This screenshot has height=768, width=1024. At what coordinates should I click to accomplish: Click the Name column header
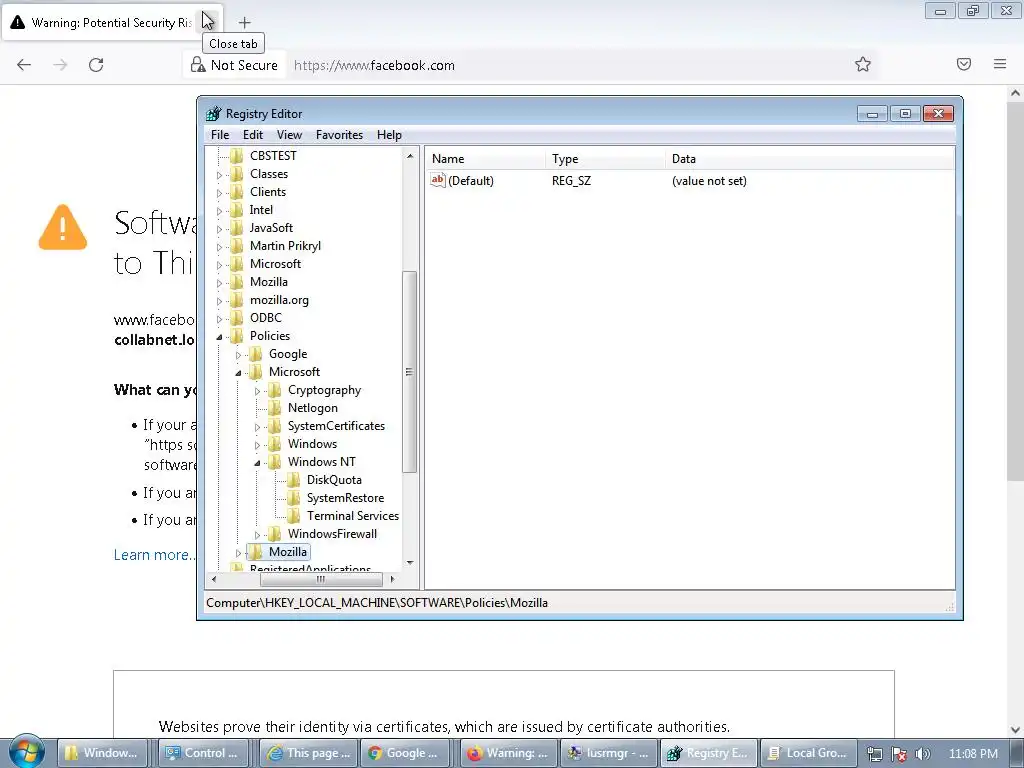pyautogui.click(x=486, y=159)
